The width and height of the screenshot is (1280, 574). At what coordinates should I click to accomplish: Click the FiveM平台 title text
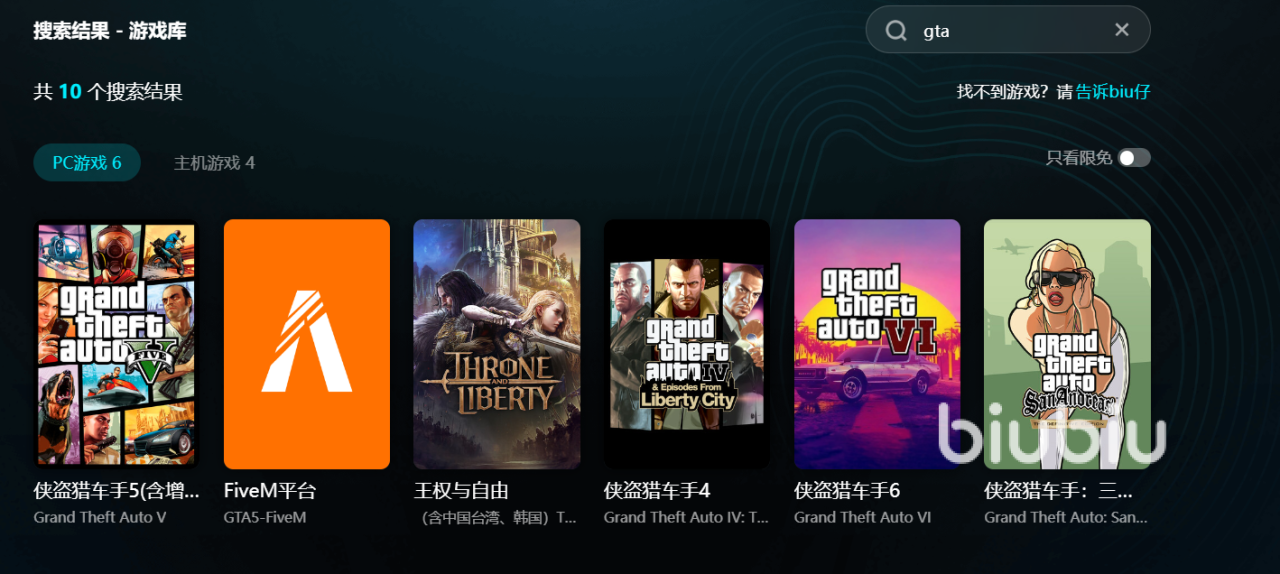(270, 491)
